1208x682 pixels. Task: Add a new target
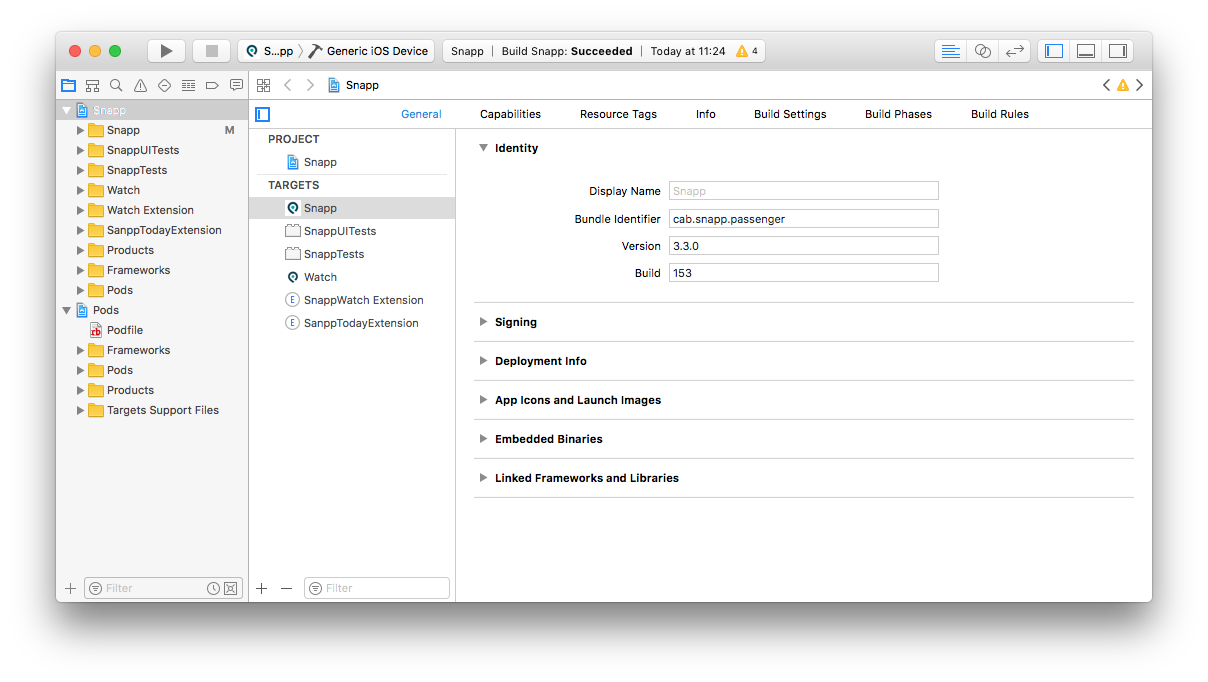click(262, 588)
